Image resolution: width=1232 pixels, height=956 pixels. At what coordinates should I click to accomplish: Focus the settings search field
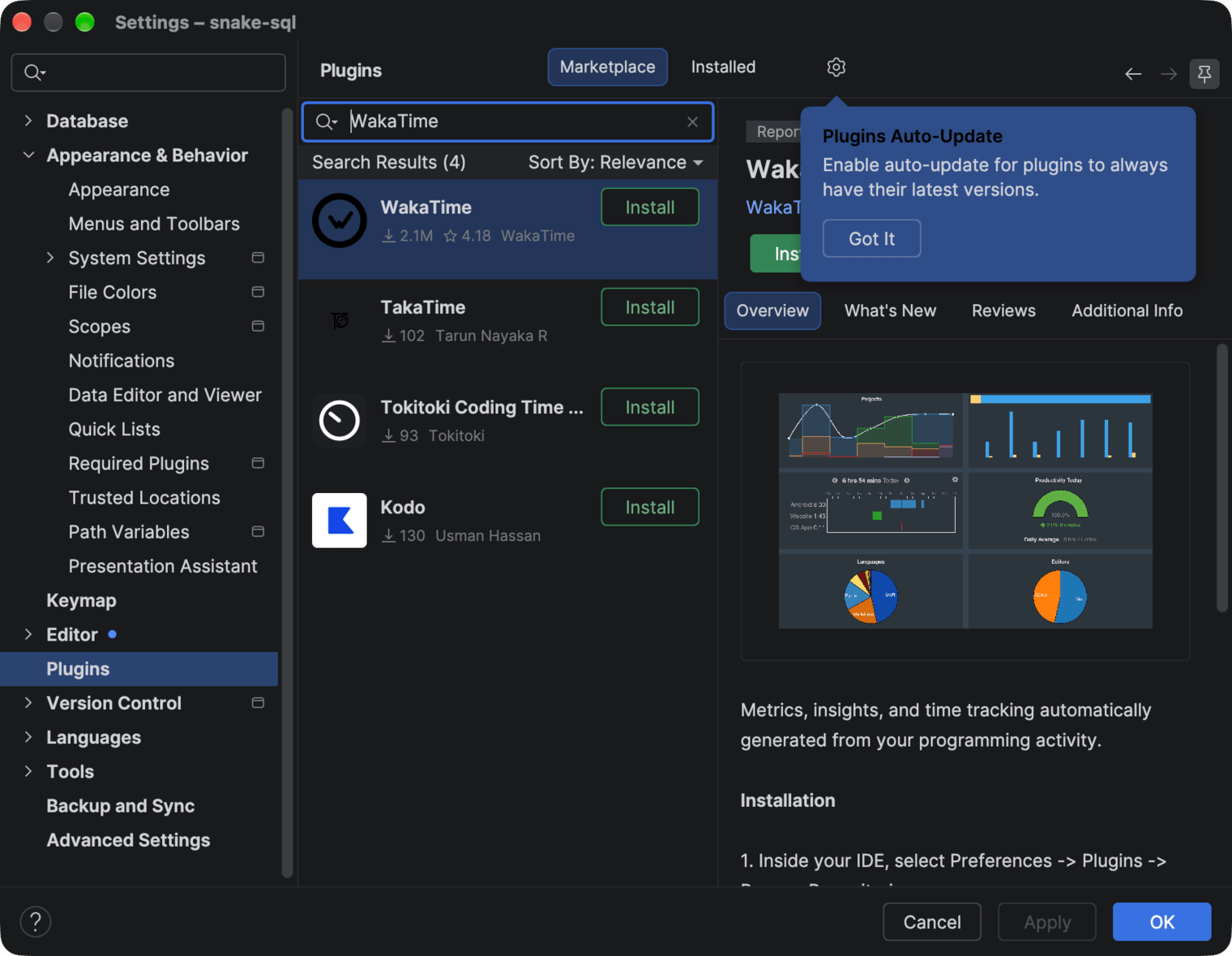[x=148, y=73]
